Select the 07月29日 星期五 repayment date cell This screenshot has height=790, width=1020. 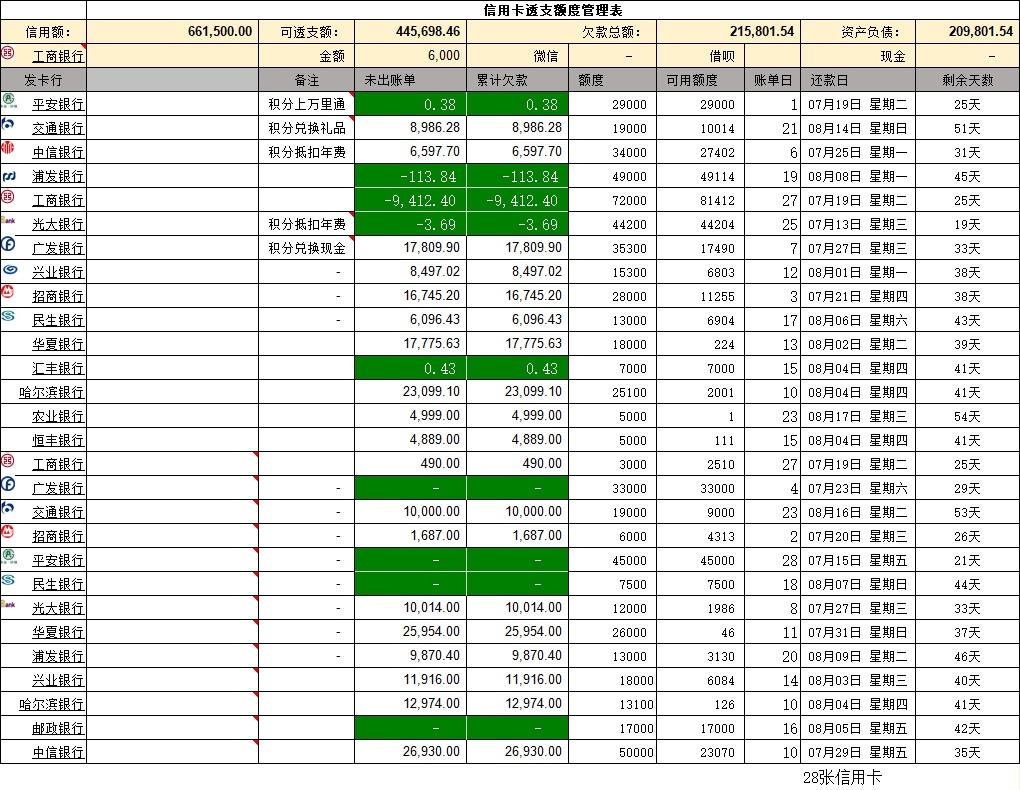858,752
